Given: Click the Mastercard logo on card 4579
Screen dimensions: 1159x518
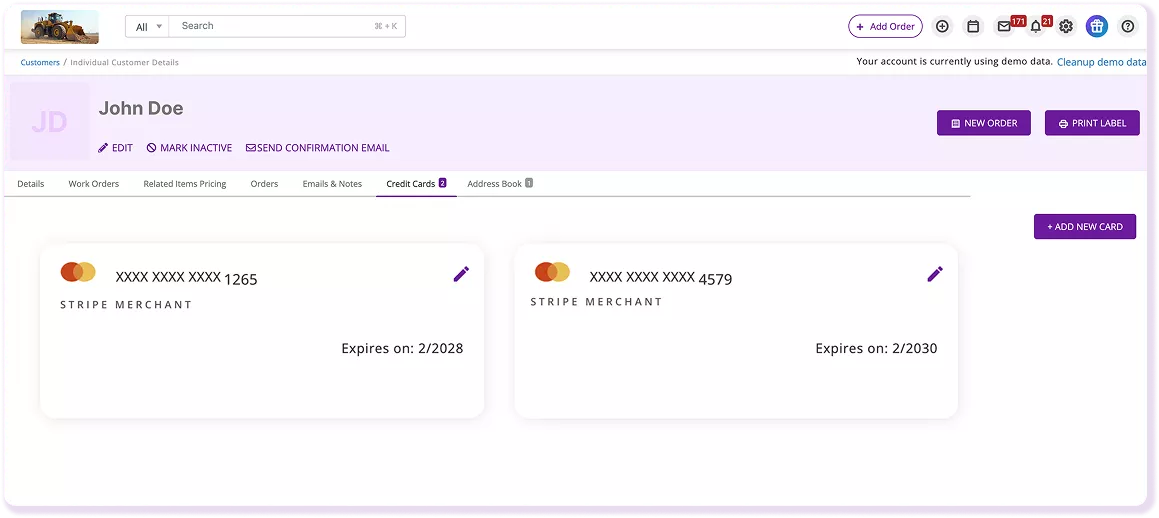Looking at the screenshot, I should [x=551, y=272].
